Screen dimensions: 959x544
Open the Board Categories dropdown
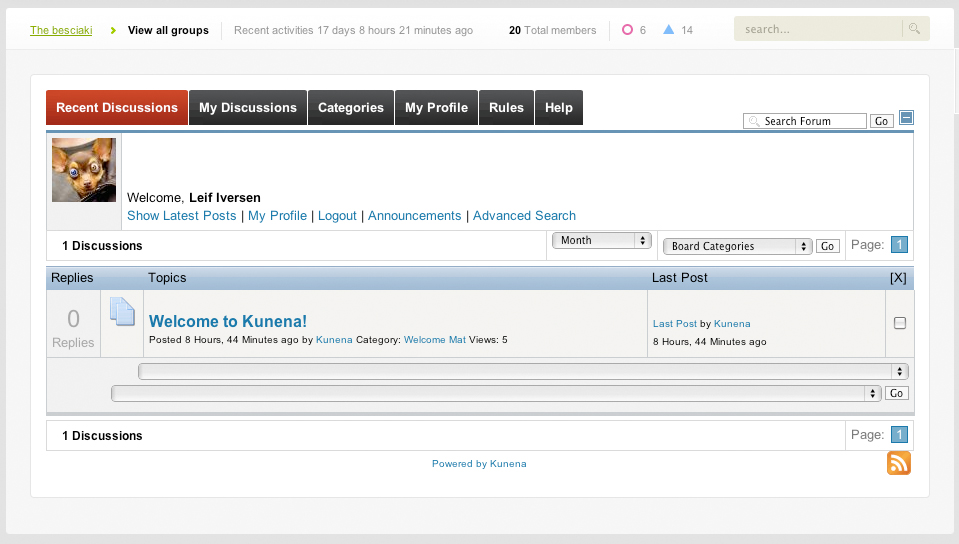click(737, 246)
